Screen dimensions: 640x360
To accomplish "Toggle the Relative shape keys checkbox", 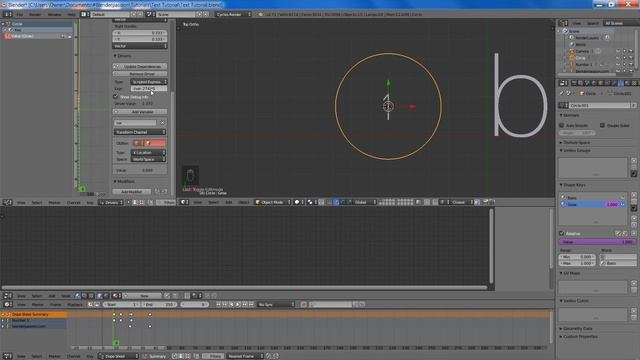I will [562, 233].
